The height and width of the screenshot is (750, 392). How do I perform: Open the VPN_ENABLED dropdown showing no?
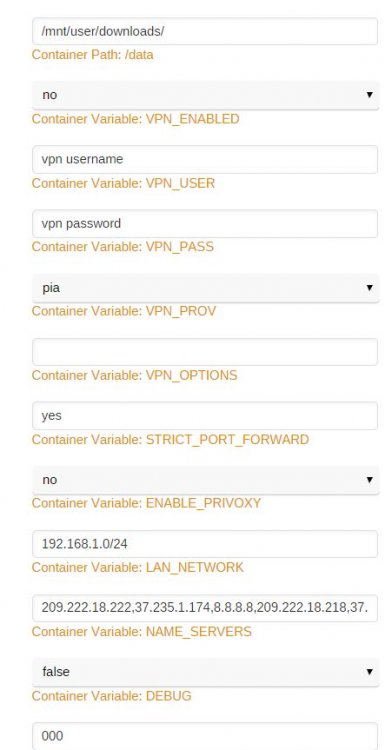[206, 95]
